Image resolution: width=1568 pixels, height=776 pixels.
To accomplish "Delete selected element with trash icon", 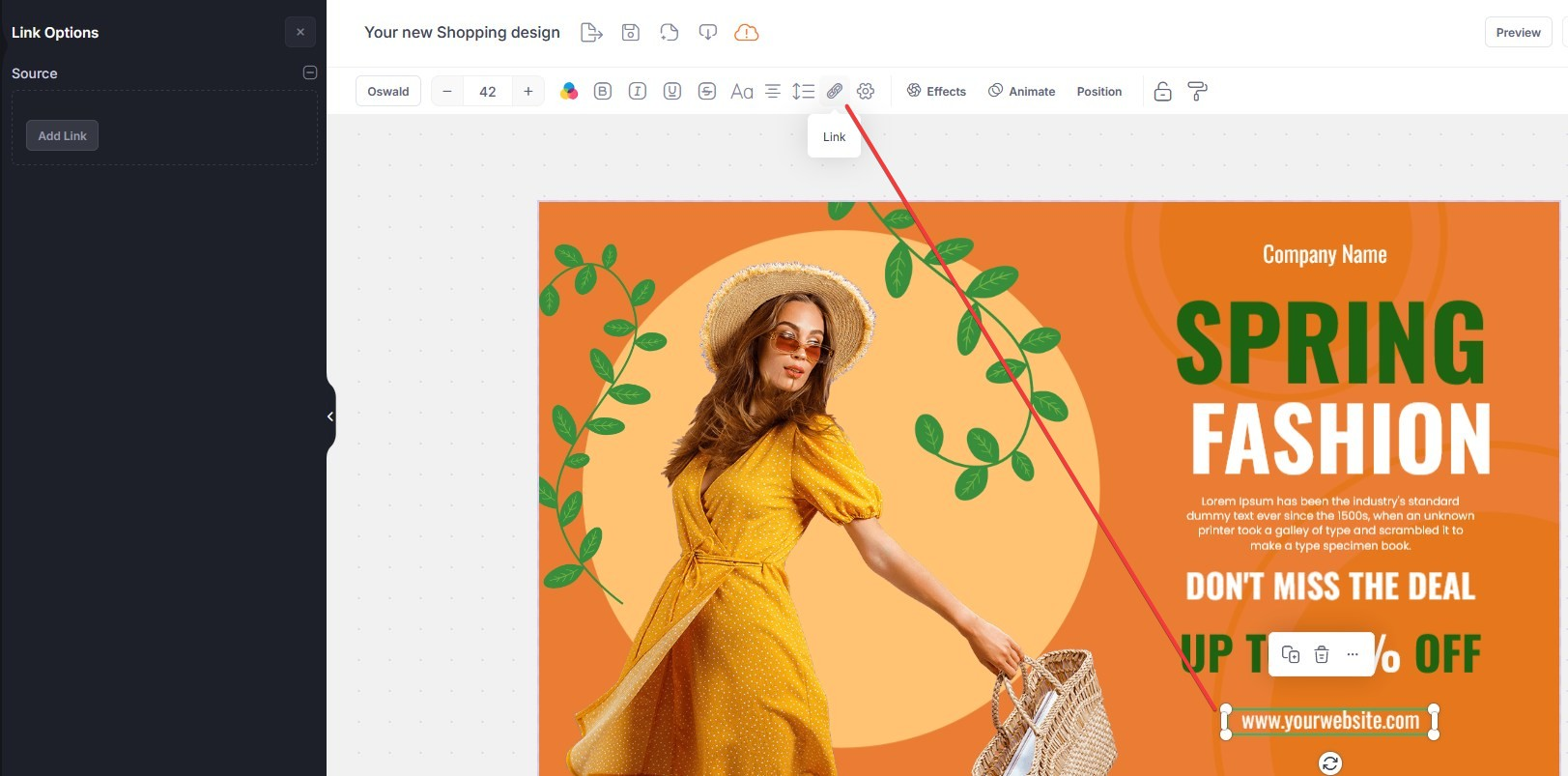I will tap(1322, 654).
